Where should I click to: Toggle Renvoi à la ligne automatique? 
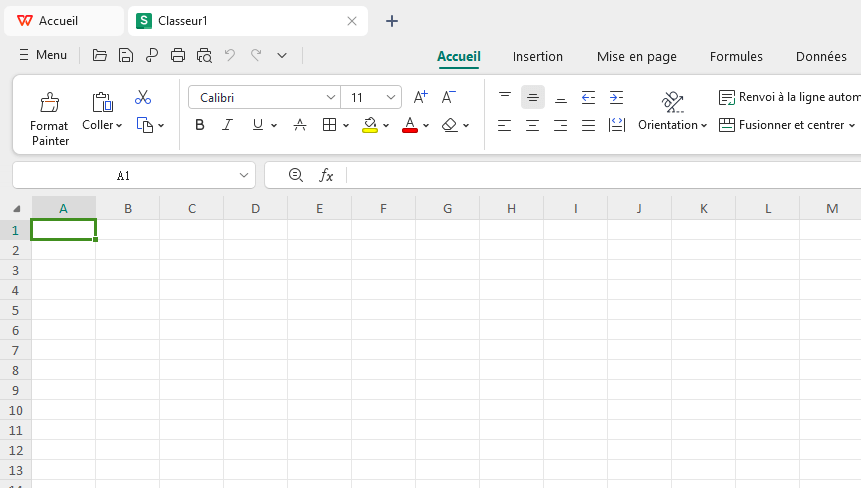(x=789, y=97)
